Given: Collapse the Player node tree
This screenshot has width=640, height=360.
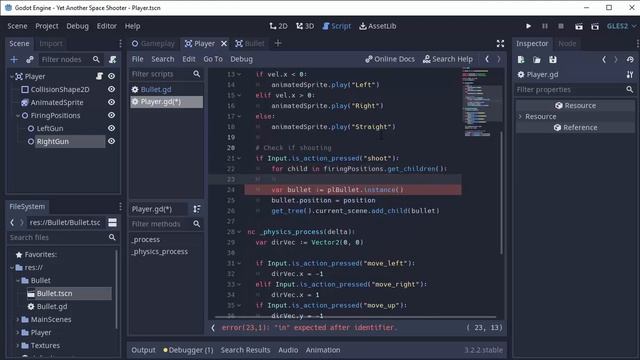Looking at the screenshot, I should point(12,76).
